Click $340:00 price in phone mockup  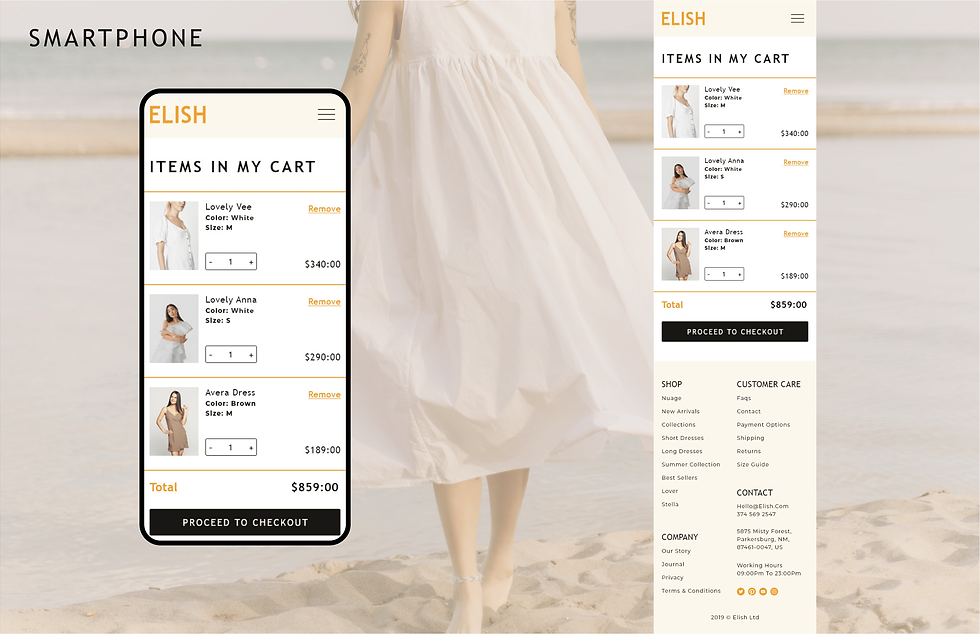(x=322, y=264)
